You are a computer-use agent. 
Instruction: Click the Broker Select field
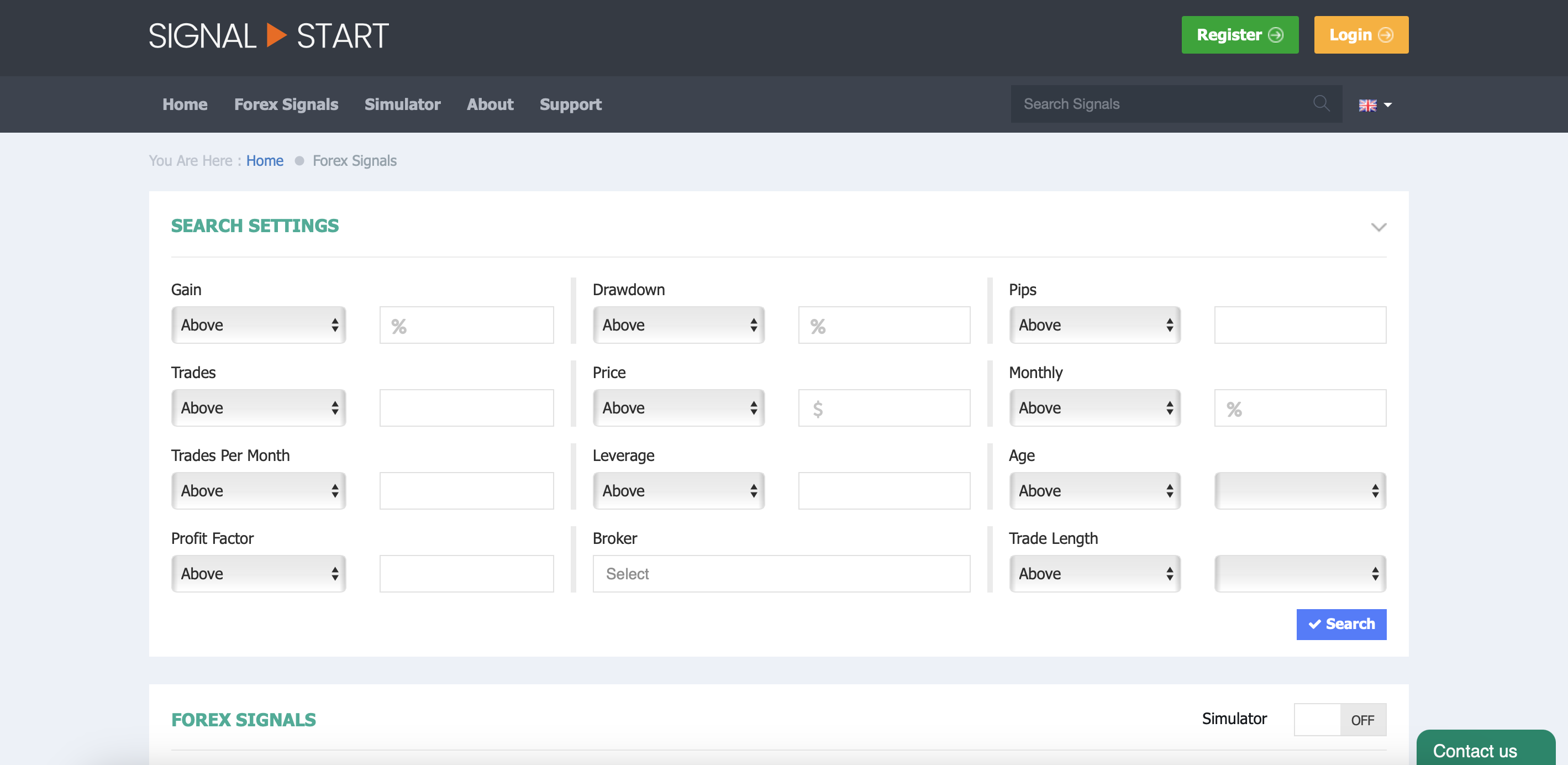pos(781,574)
